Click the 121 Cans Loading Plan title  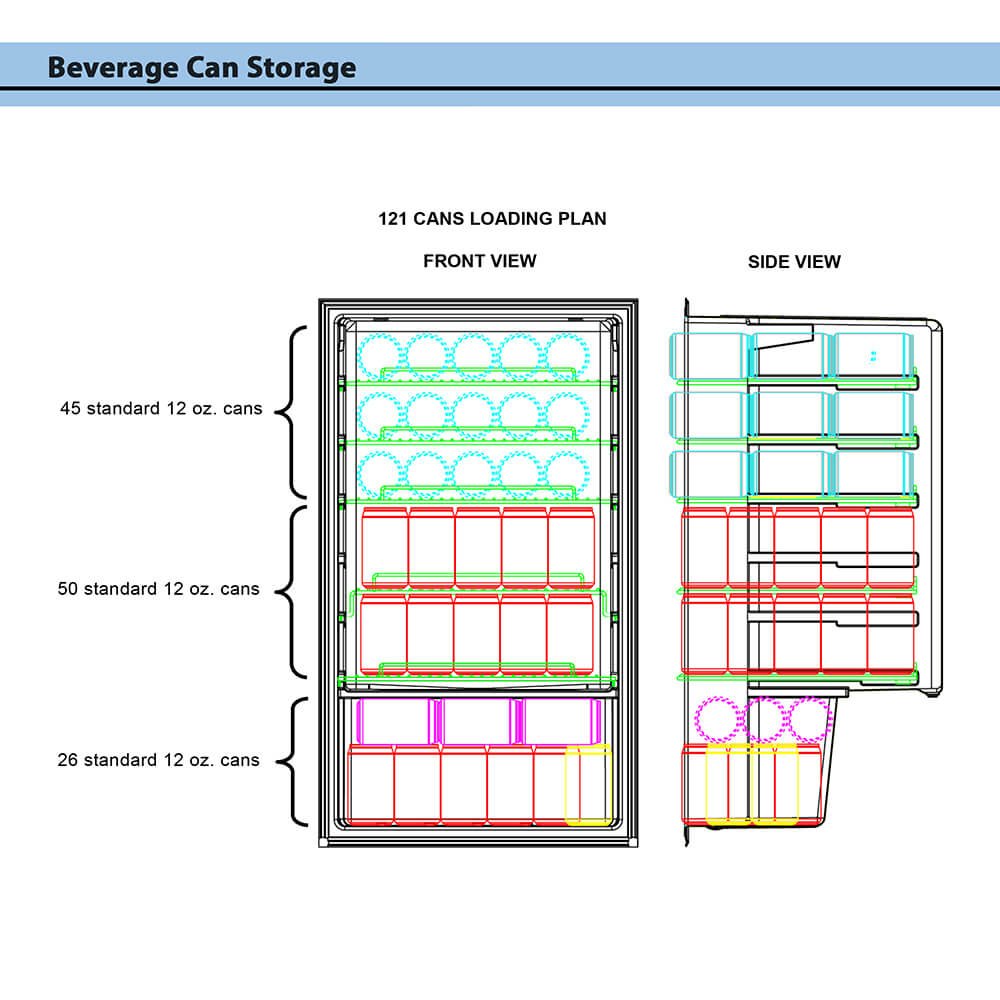(x=492, y=218)
